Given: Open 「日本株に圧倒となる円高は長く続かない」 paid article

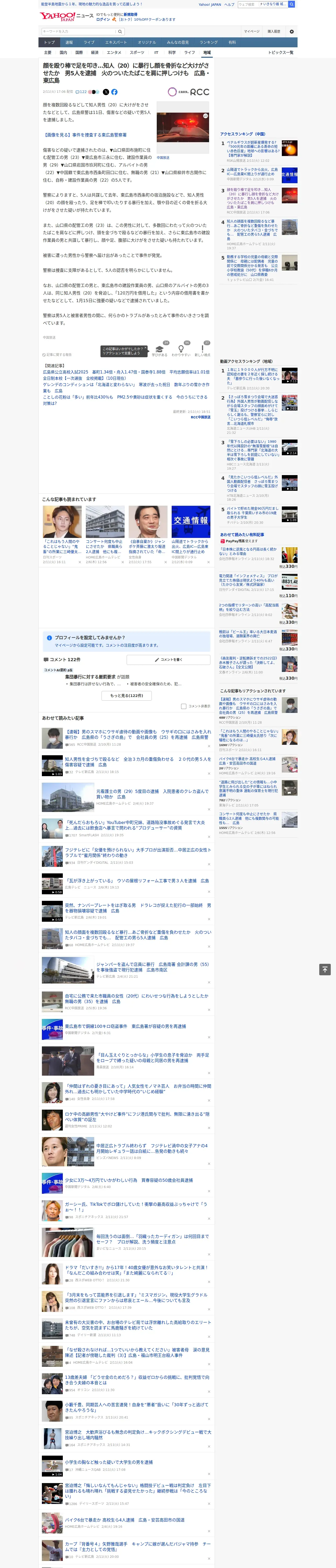Looking at the screenshot, I should 248,551.
